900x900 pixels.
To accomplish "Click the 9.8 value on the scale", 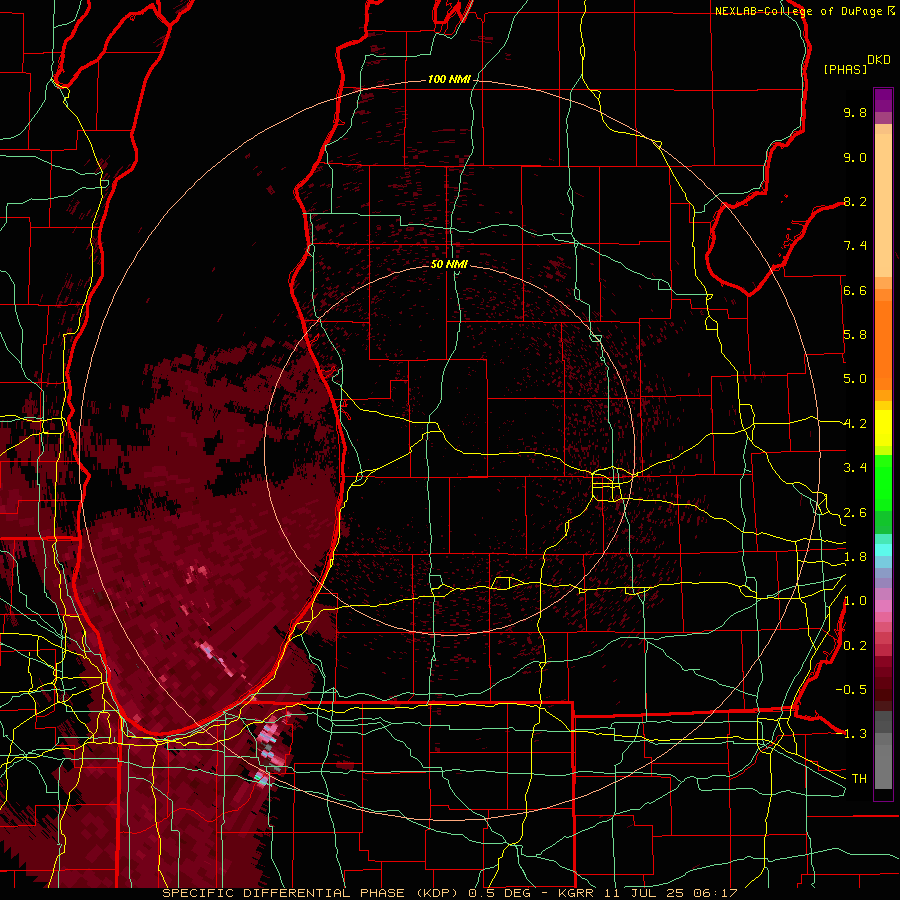I will point(855,112).
